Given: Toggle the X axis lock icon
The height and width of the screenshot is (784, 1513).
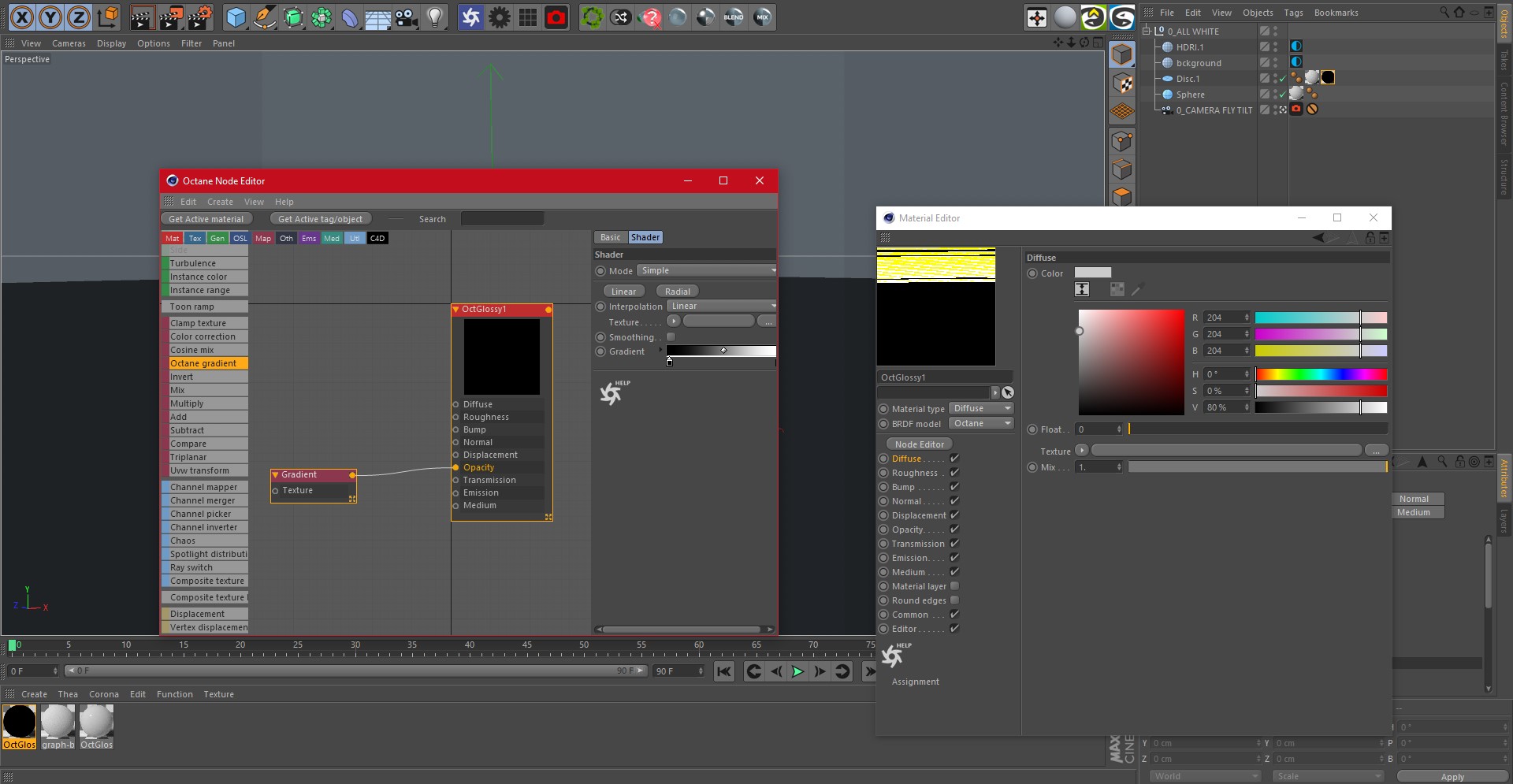Looking at the screenshot, I should [x=22, y=17].
